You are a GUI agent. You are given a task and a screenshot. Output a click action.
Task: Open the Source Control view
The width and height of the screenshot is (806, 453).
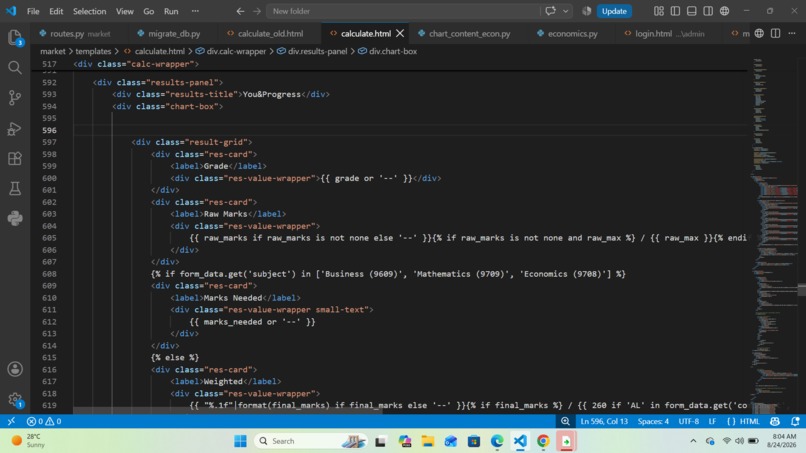14,98
